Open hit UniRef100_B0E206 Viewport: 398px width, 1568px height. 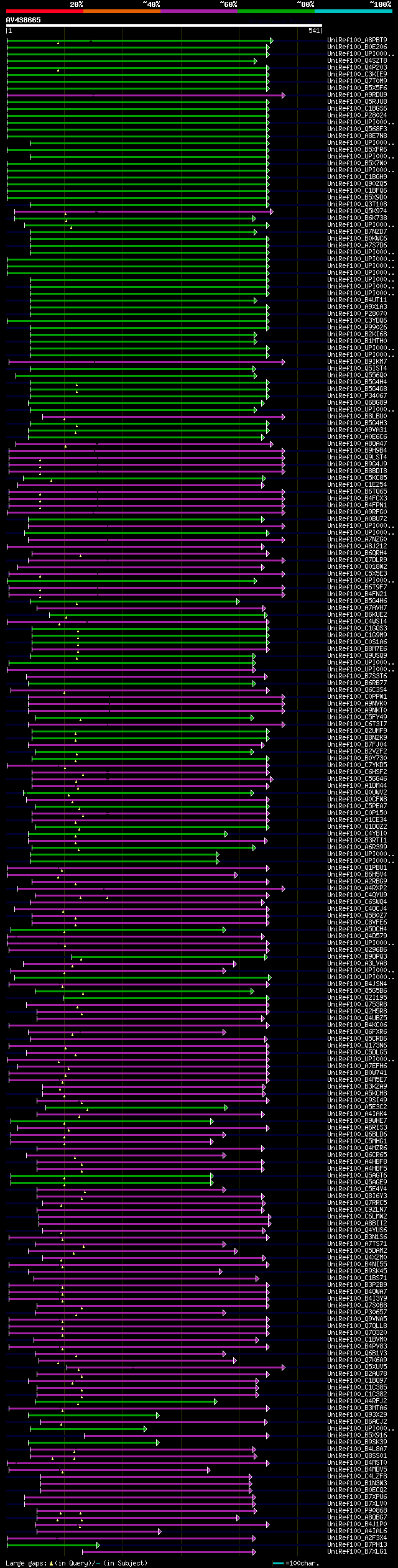tap(357, 47)
